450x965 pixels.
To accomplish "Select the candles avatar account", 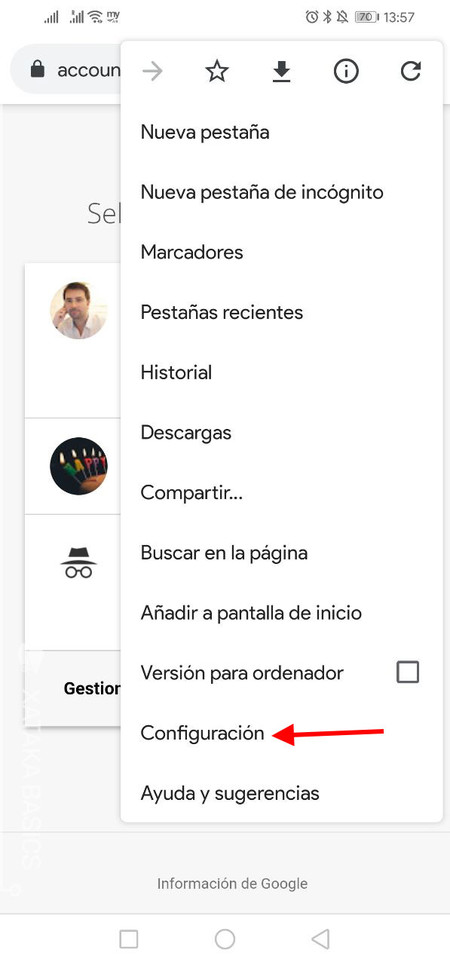I will (x=78, y=466).
